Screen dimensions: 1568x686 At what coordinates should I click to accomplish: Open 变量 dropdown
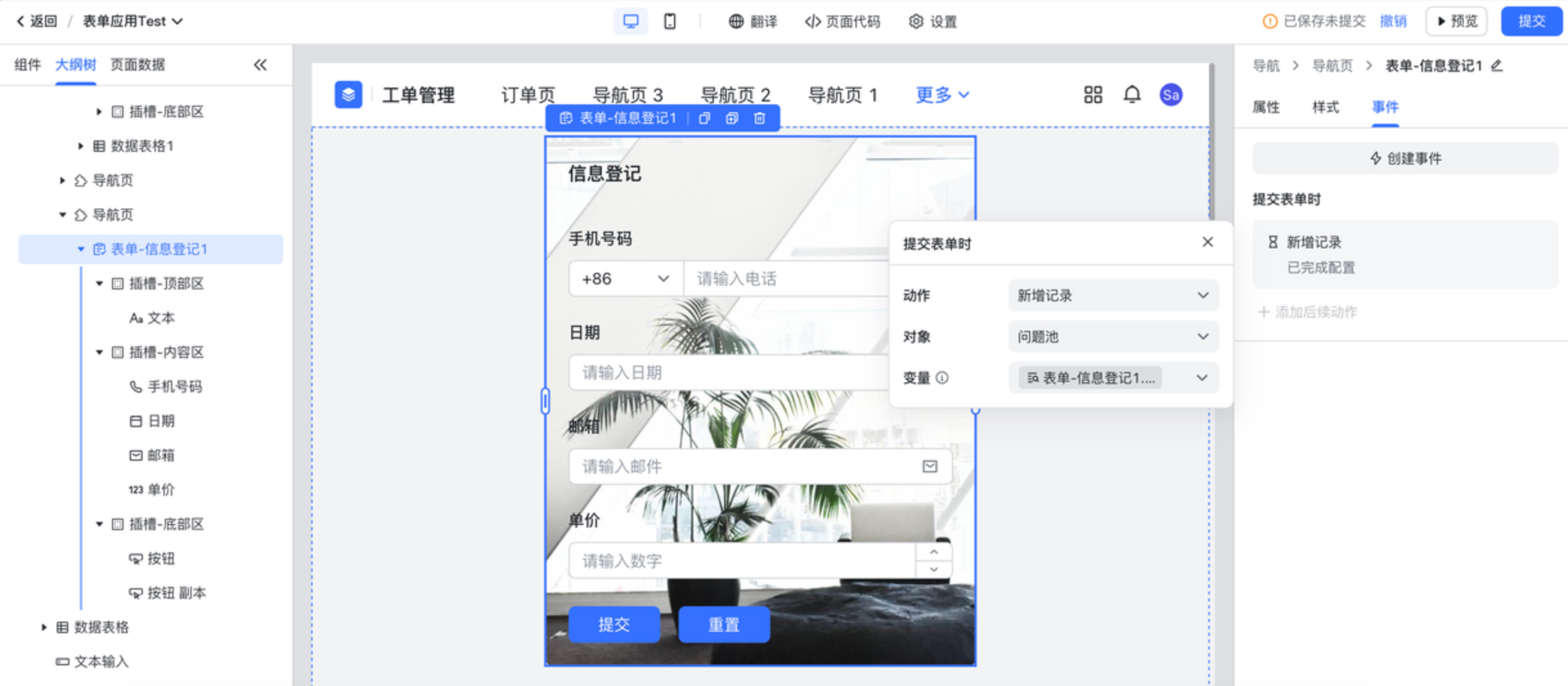click(x=1113, y=378)
